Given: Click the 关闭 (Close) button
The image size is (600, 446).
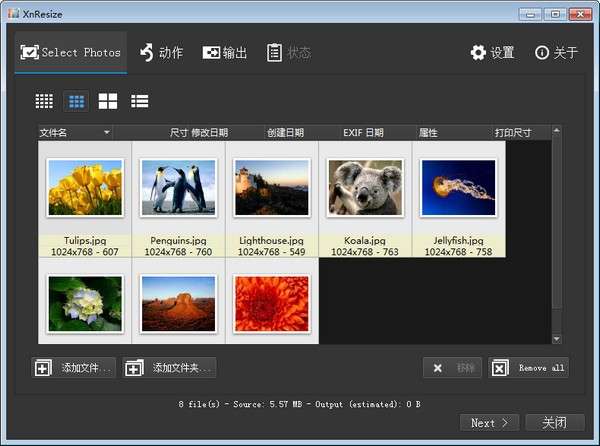Looking at the screenshot, I should tap(554, 422).
